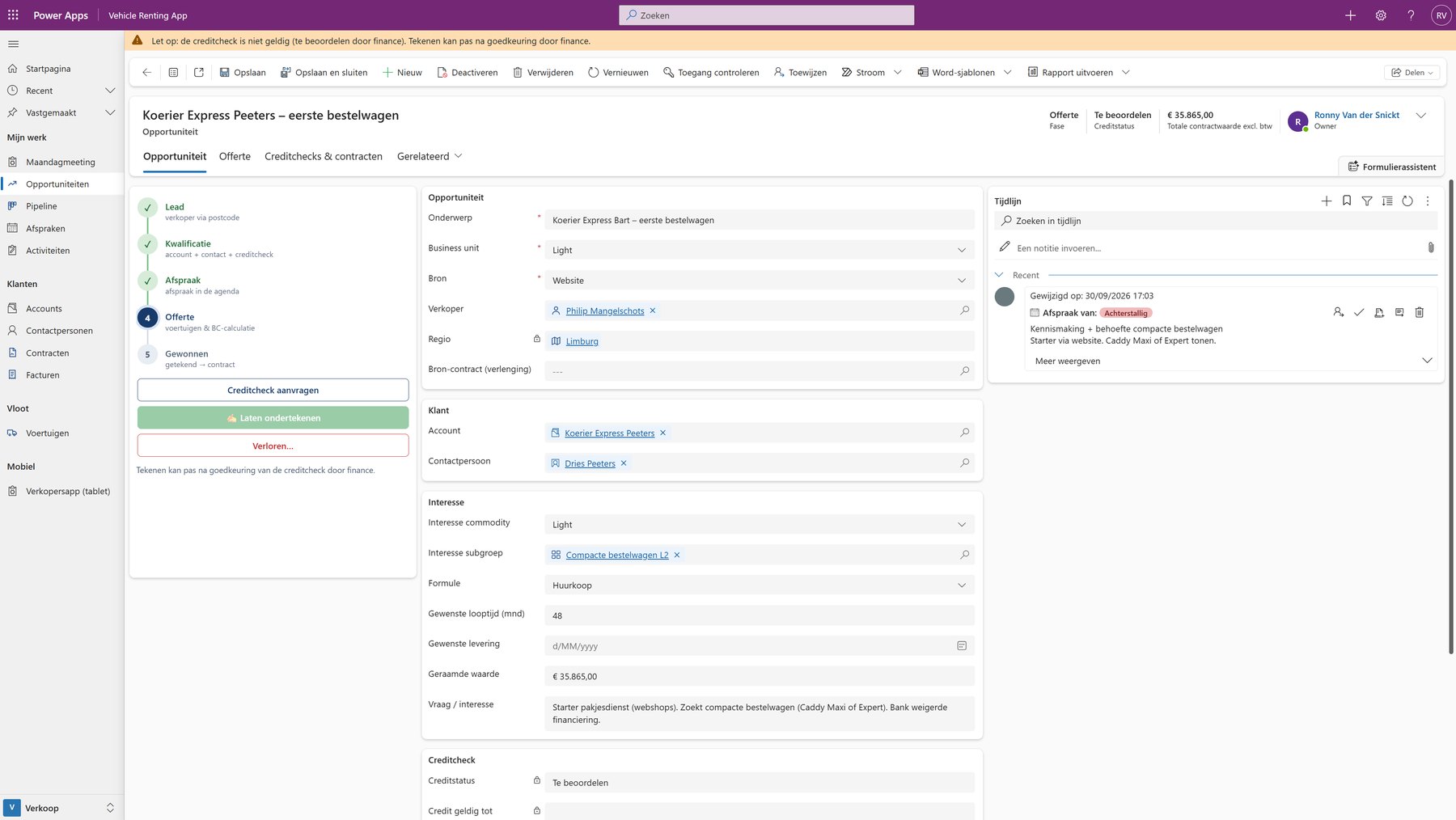The height and width of the screenshot is (820, 1456).
Task: Collapse the left navigation hamburger menu
Action: (13, 44)
